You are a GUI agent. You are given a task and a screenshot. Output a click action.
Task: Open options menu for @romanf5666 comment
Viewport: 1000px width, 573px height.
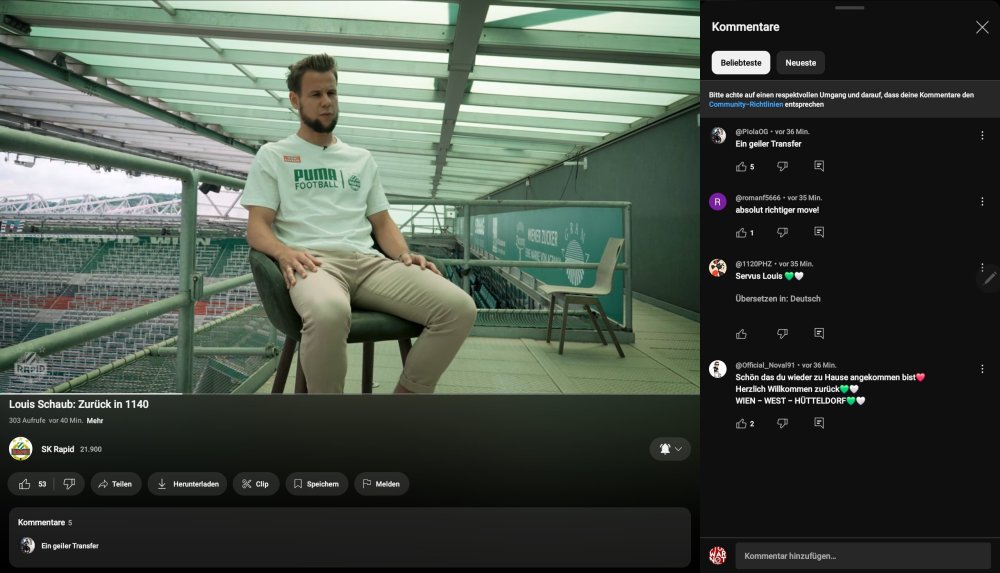tap(982, 202)
